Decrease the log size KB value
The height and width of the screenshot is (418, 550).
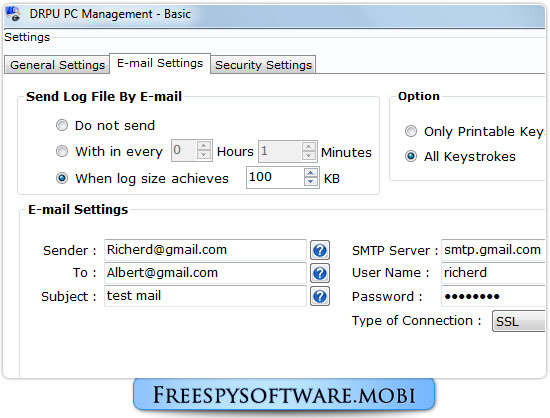pyautogui.click(x=310, y=181)
